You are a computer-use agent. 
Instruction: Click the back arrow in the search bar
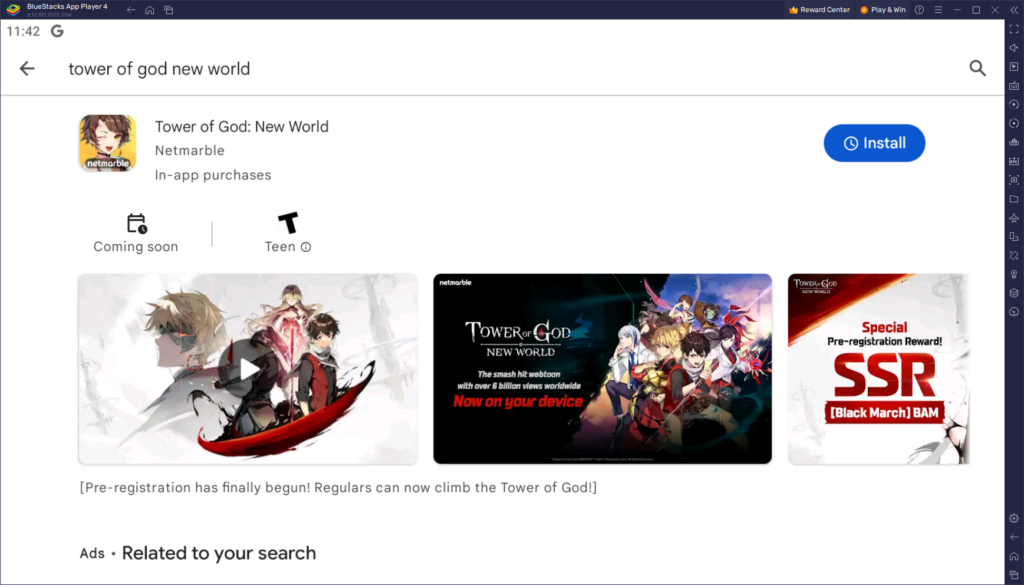point(27,68)
